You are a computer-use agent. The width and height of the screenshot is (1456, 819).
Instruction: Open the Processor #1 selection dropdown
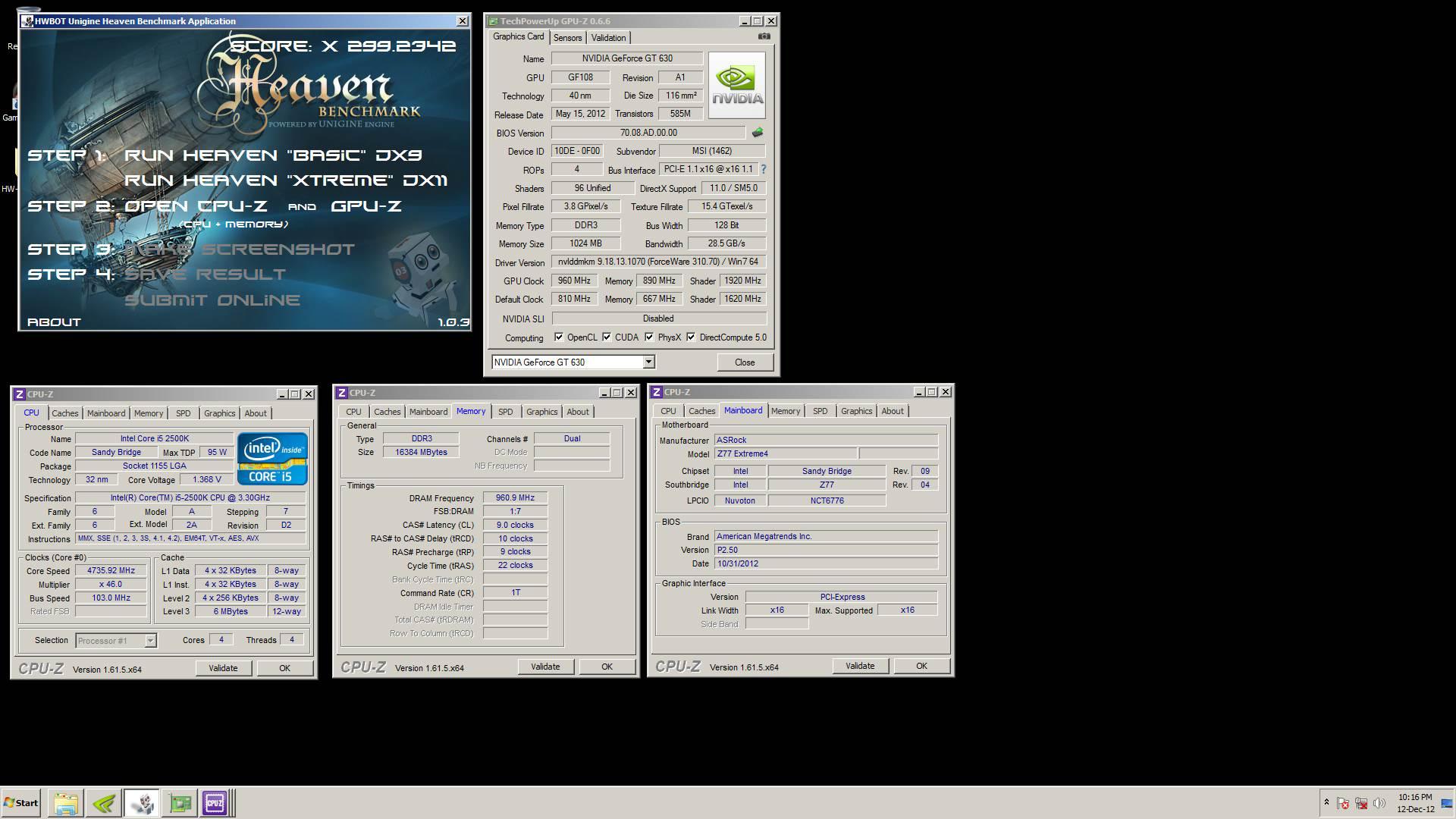coord(150,641)
